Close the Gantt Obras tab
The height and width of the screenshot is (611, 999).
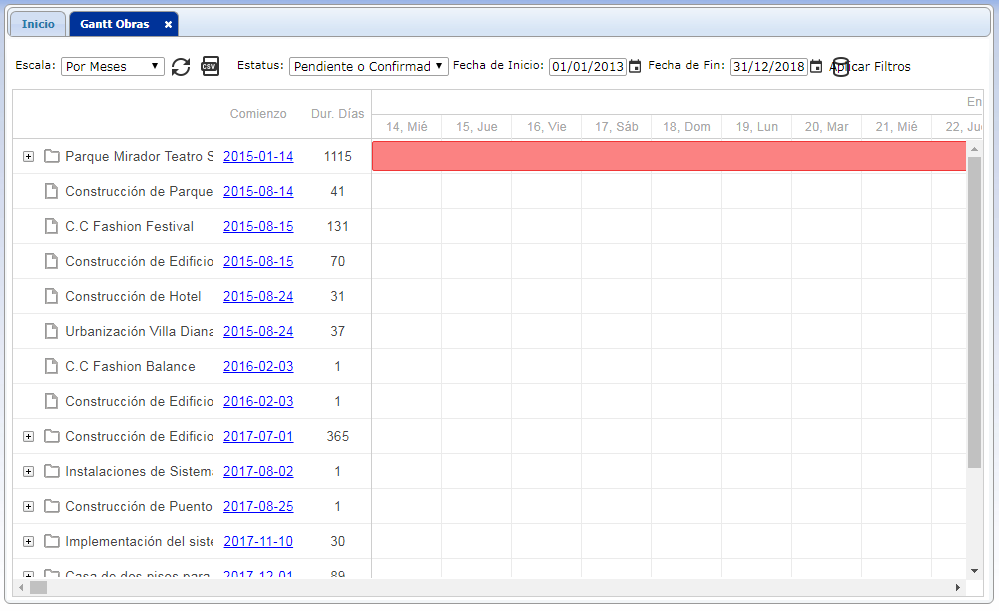pyautogui.click(x=168, y=24)
